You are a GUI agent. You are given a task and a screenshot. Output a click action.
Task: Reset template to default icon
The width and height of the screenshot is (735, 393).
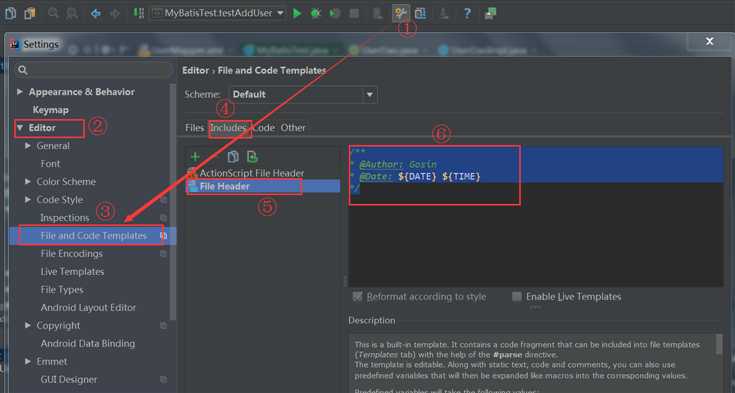(252, 157)
